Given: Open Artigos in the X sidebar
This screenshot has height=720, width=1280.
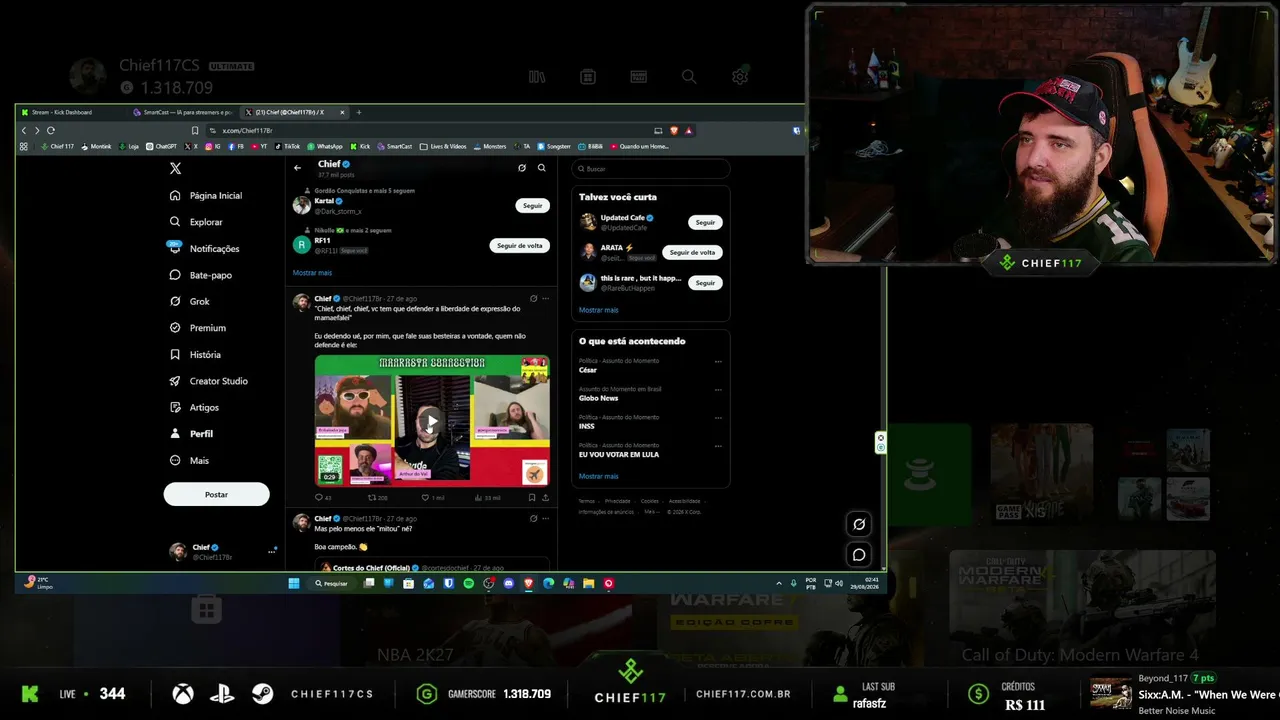Looking at the screenshot, I should (x=194, y=408).
